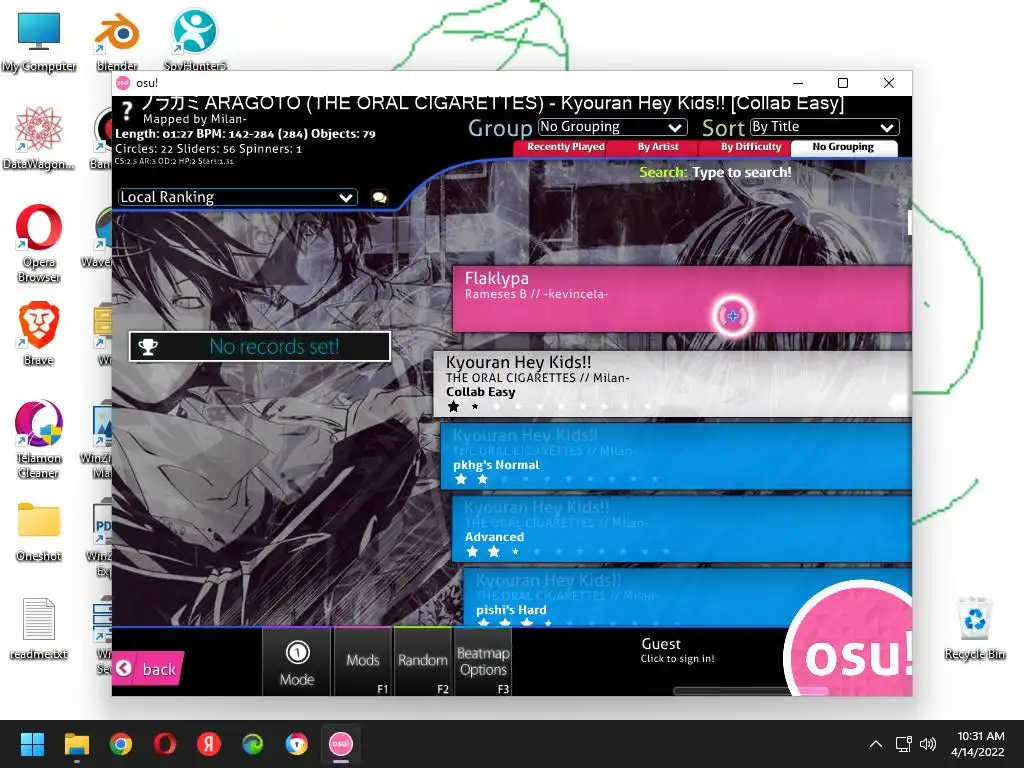The image size is (1024, 768).
Task: Open Recycle Bin on desktop
Action: [974, 628]
